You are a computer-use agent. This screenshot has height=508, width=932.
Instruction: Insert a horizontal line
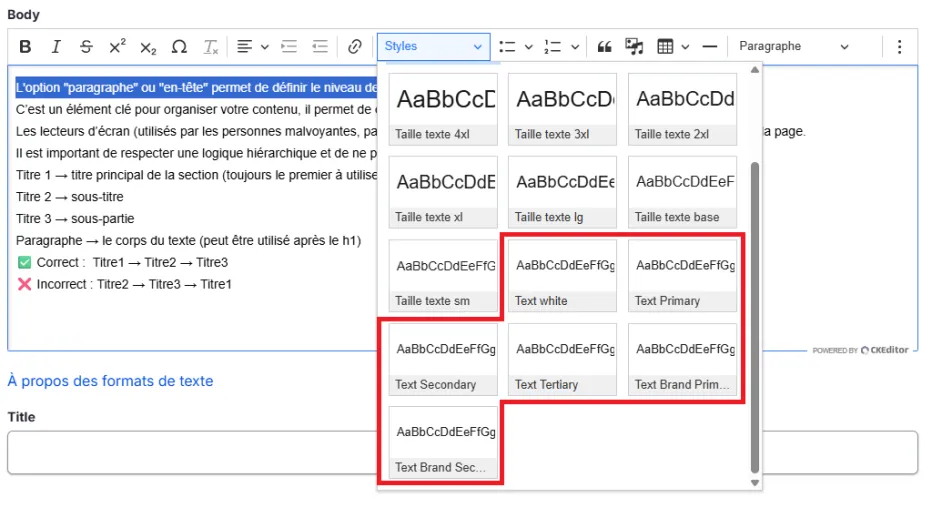710,46
